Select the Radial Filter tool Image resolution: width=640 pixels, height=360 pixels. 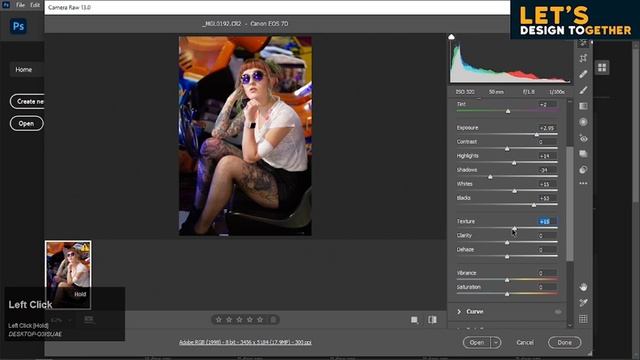pos(583,122)
